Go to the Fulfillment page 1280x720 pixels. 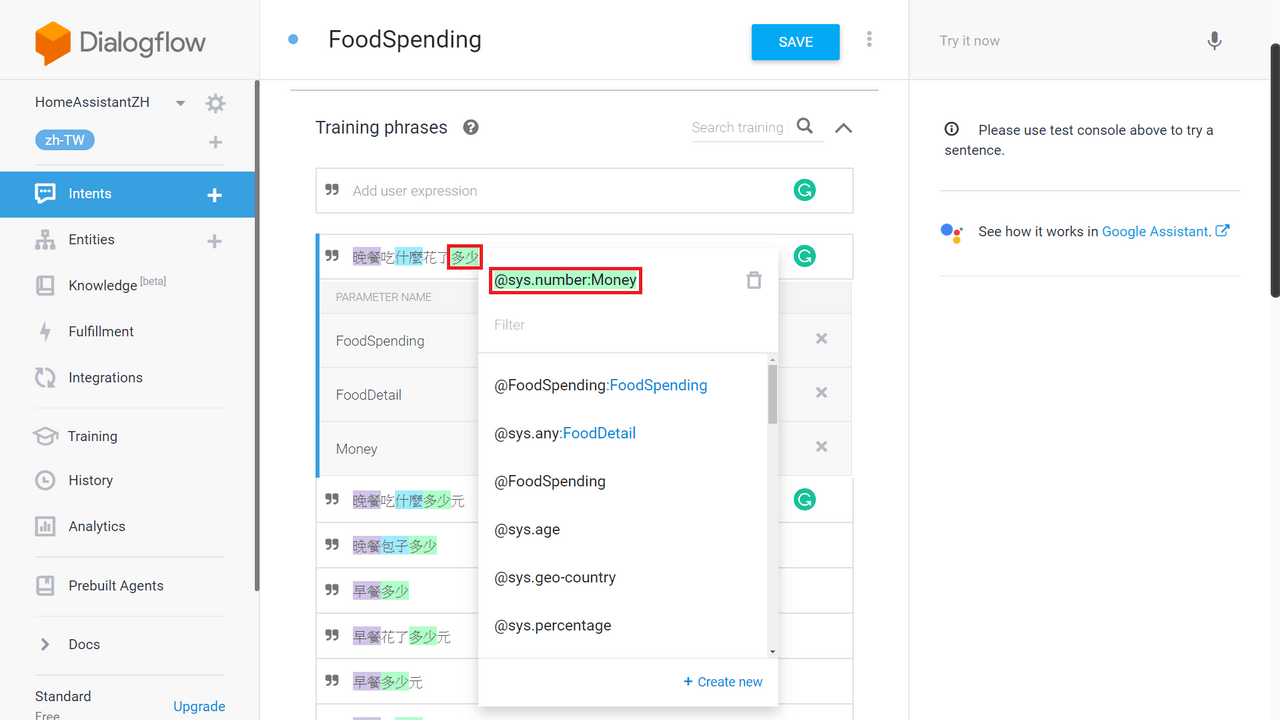click(101, 332)
